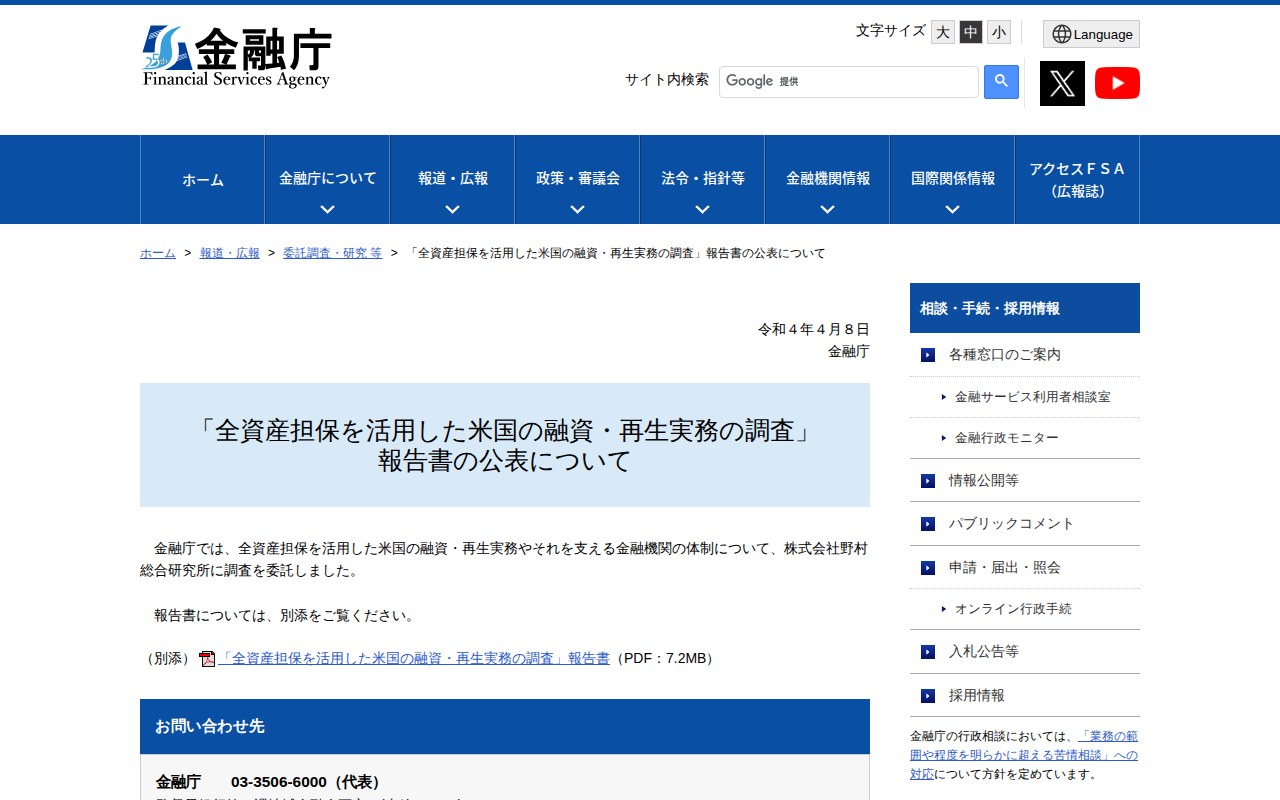The height and width of the screenshot is (800, 1280).
Task: Open the アクセスＦＳＡ（広報誌） menu item
Action: 1076,180
